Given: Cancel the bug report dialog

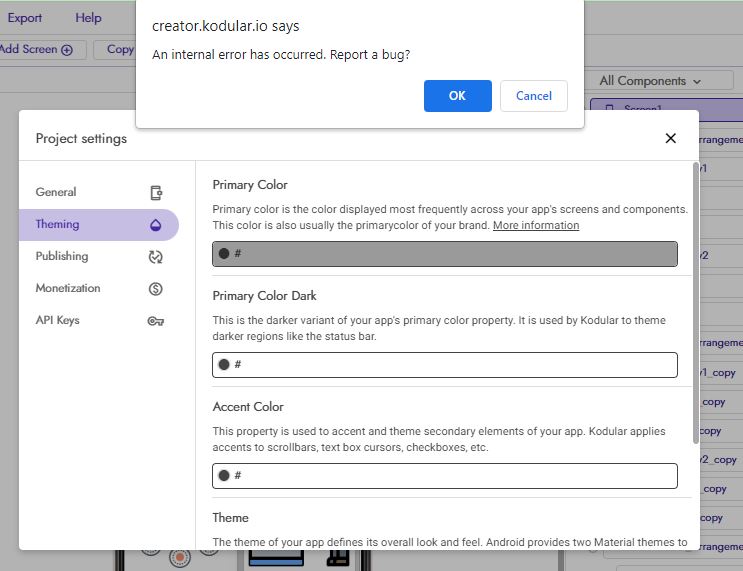Looking at the screenshot, I should coord(533,96).
